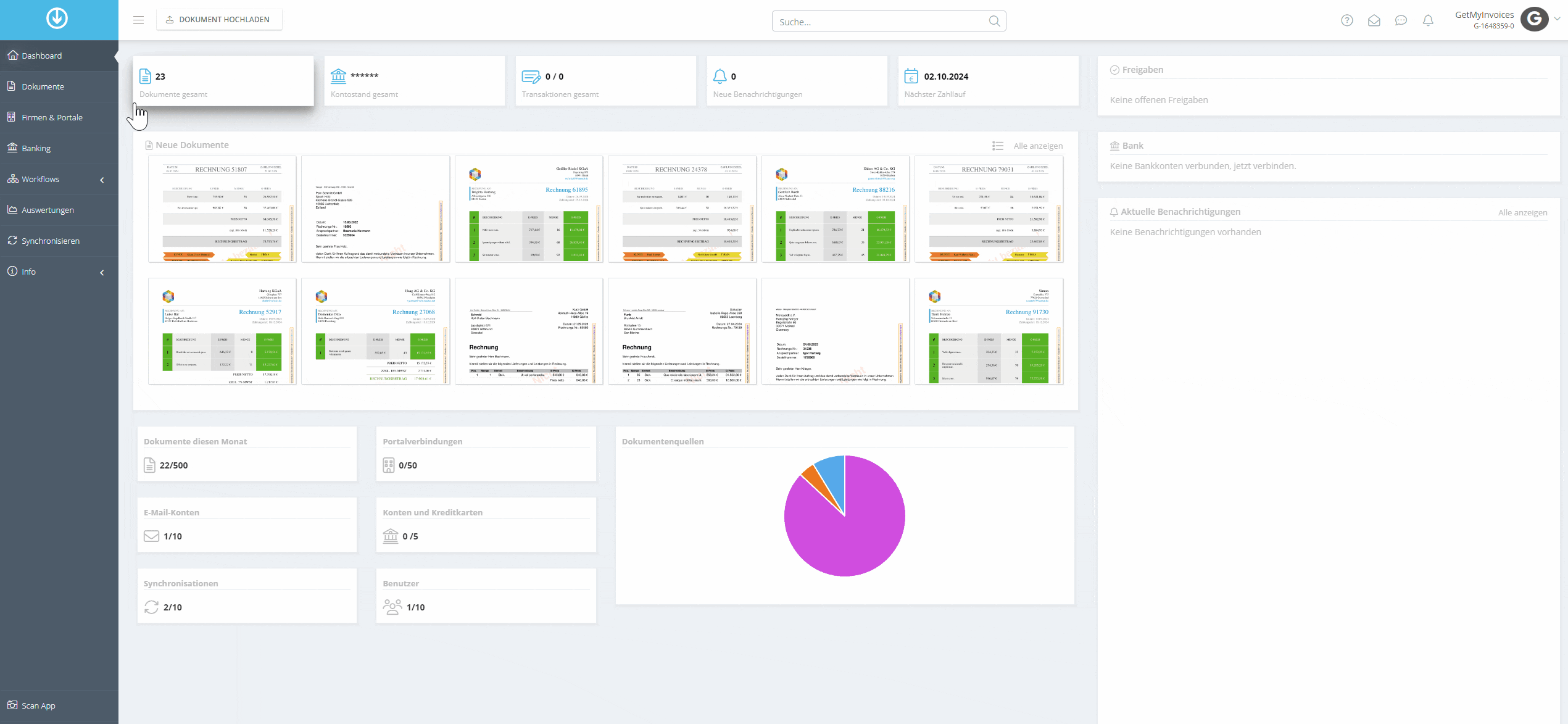Image resolution: width=1568 pixels, height=724 pixels.
Task: Open the account dropdown chevron beside avatar
Action: click(x=1557, y=19)
